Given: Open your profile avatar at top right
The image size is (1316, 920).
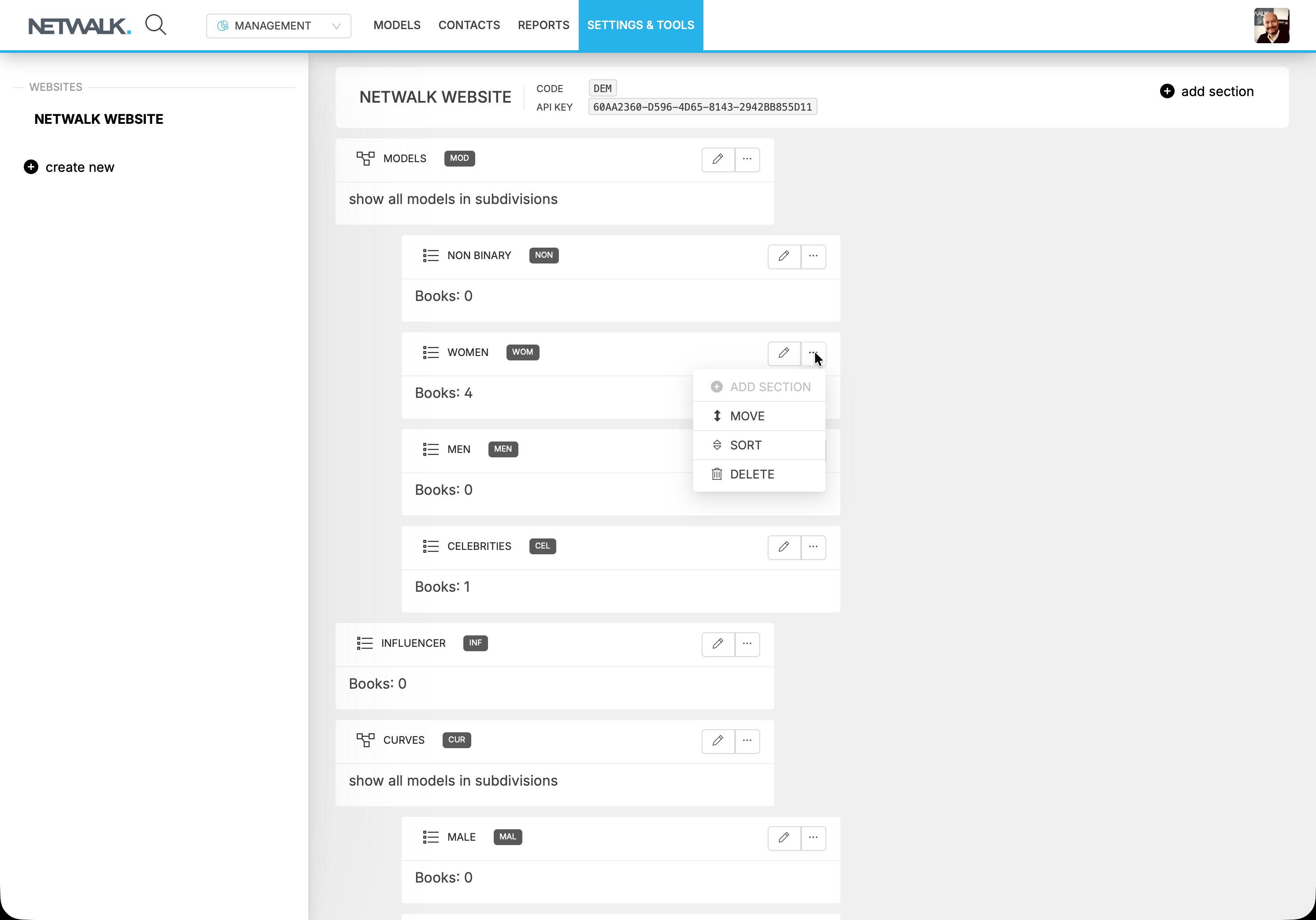Looking at the screenshot, I should (1272, 25).
